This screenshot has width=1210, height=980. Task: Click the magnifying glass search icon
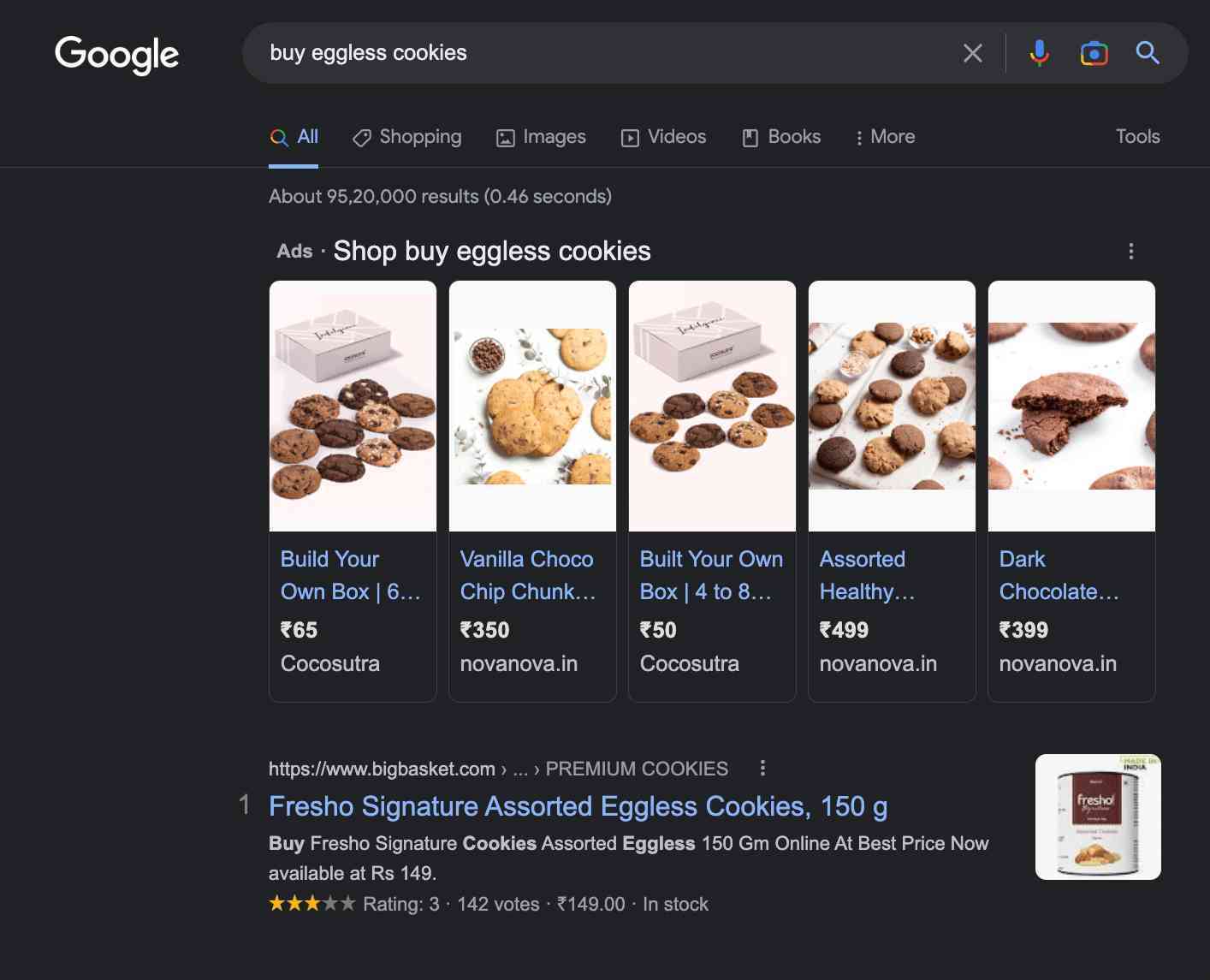click(x=1147, y=53)
